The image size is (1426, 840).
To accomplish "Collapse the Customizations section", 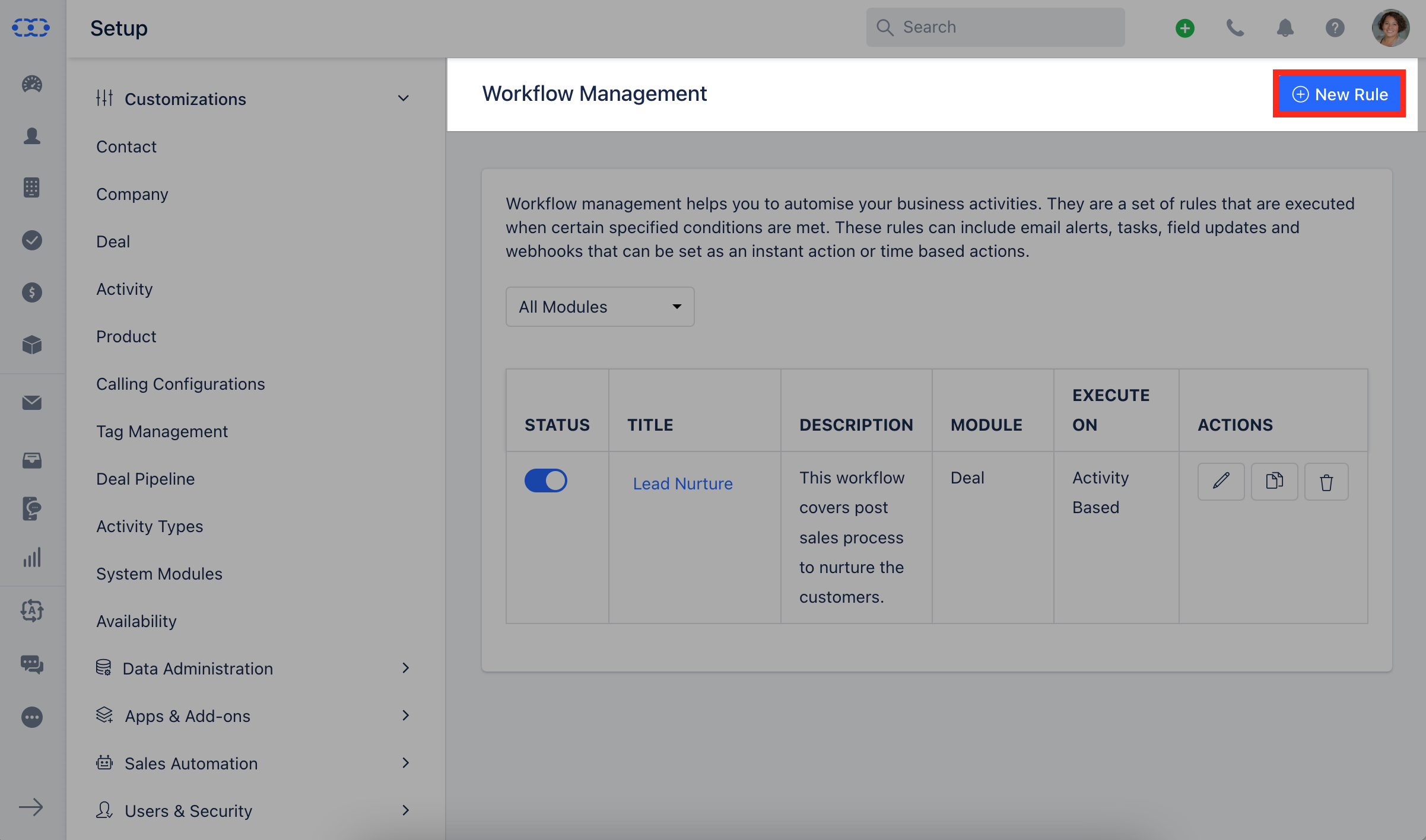I will coord(403,98).
